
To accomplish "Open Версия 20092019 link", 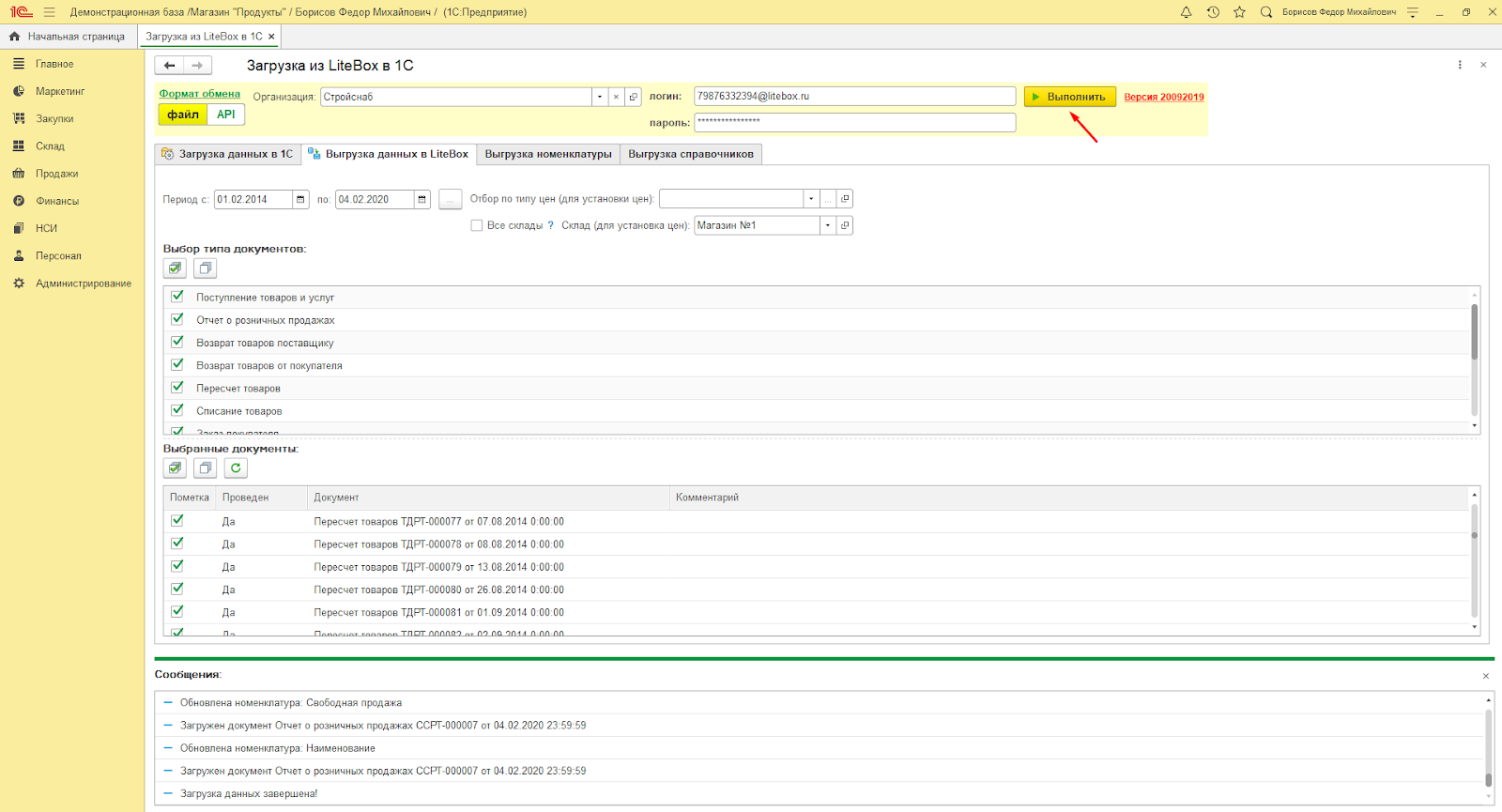I will click(1164, 97).
